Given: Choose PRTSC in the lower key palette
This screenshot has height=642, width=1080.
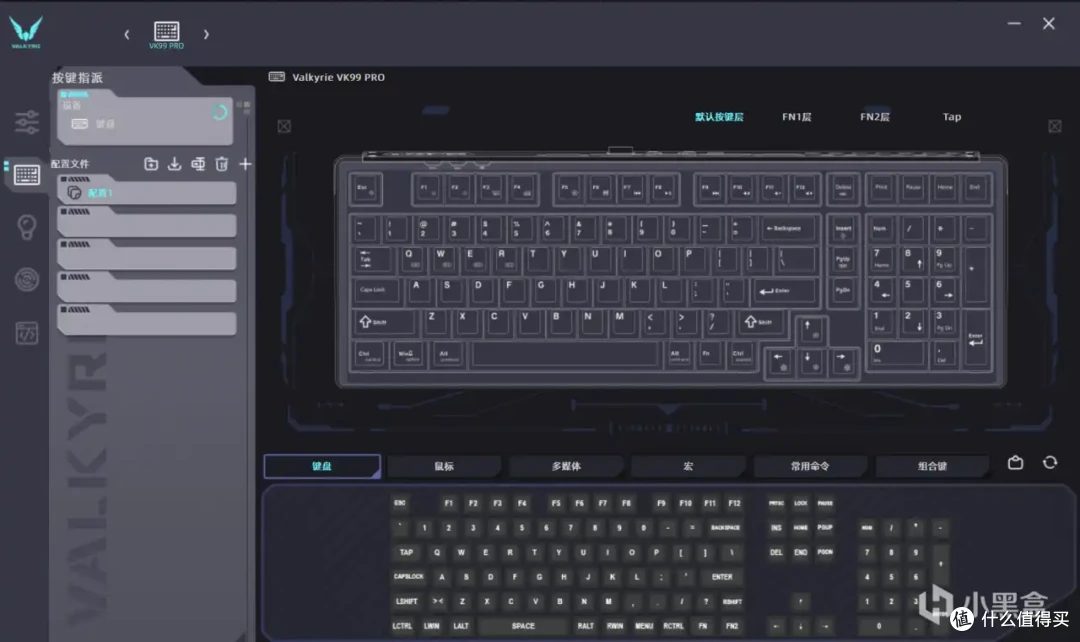Looking at the screenshot, I should pos(776,503).
